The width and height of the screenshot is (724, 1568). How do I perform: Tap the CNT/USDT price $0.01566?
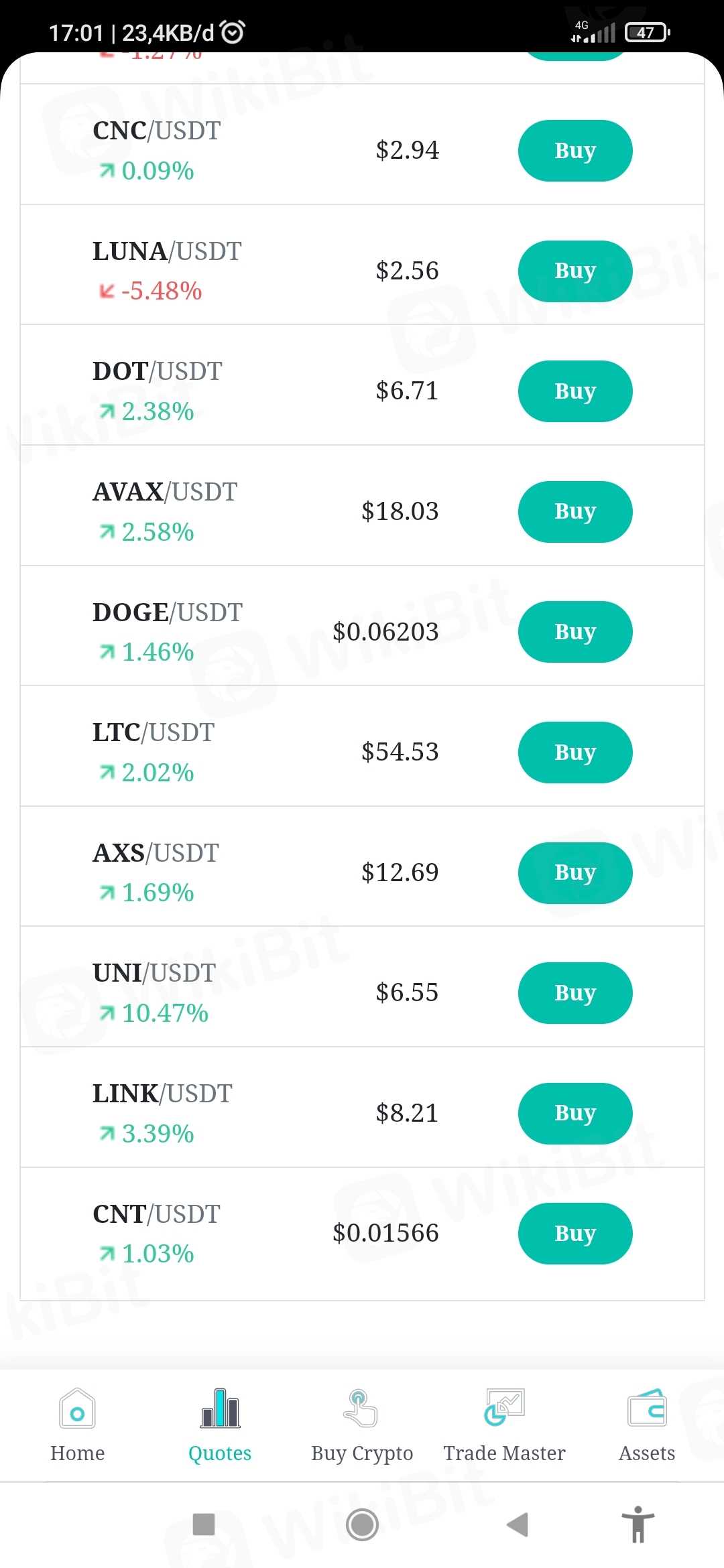(x=385, y=1233)
